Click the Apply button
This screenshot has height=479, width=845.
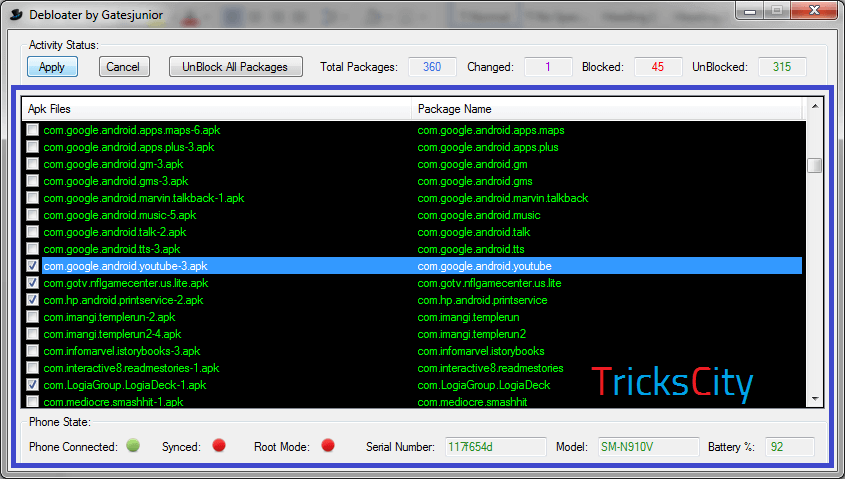52,67
